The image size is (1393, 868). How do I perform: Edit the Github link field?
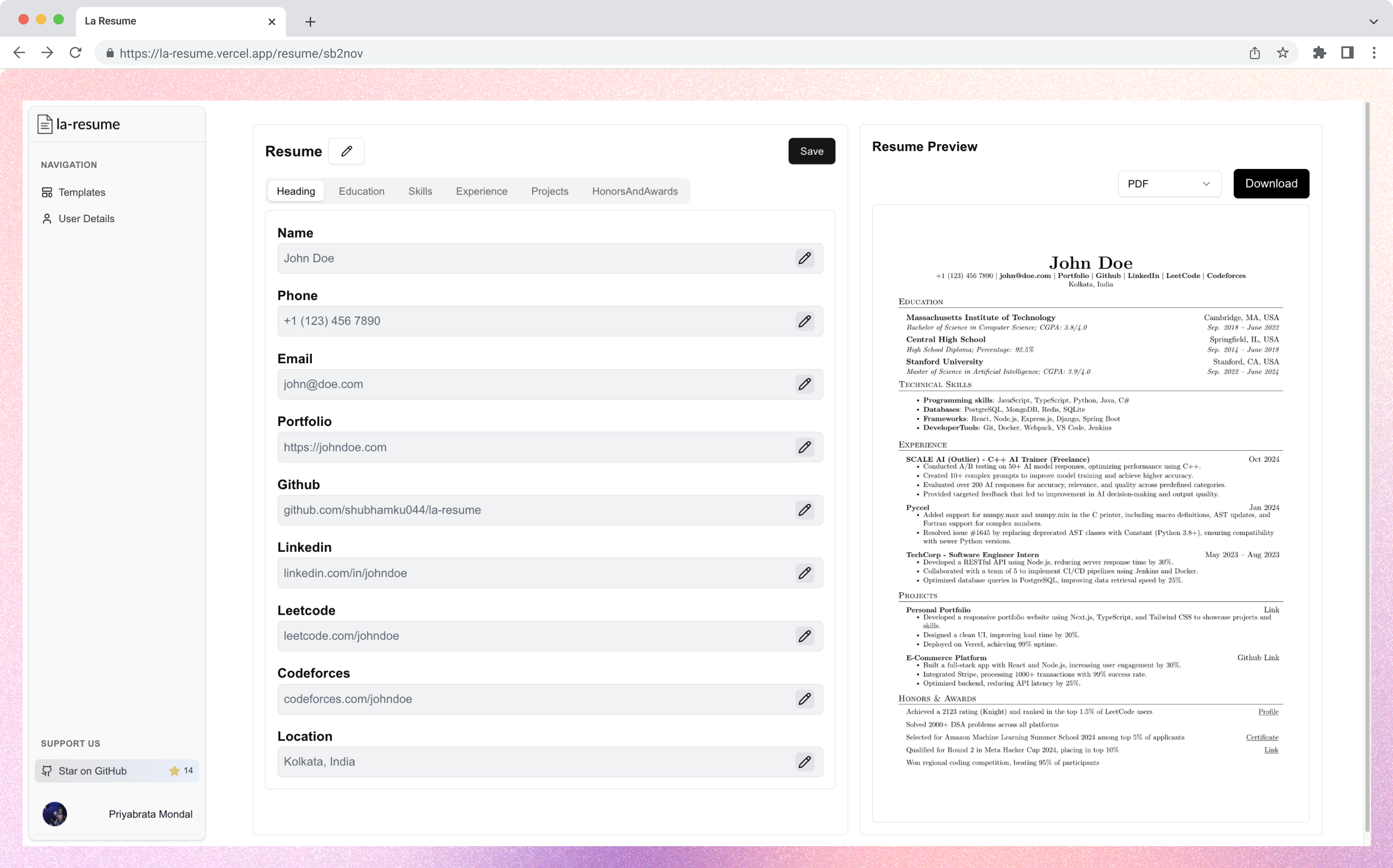point(804,510)
